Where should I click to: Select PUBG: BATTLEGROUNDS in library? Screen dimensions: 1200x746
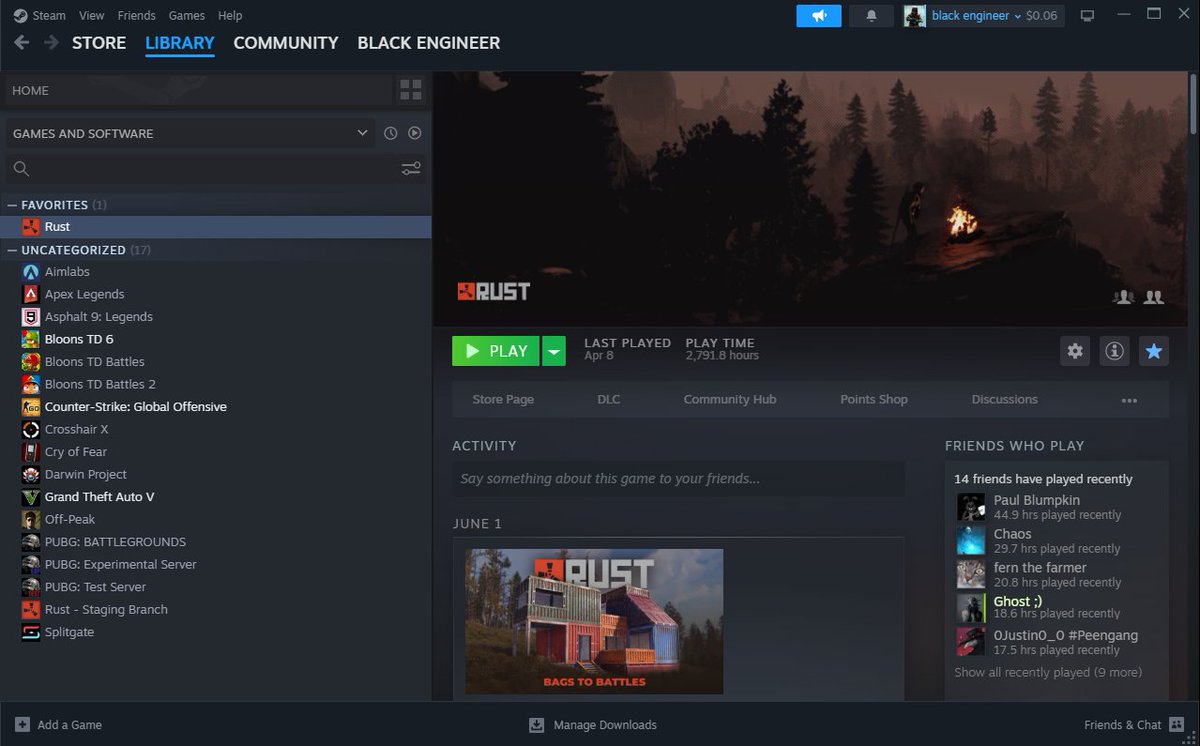[x=115, y=542]
